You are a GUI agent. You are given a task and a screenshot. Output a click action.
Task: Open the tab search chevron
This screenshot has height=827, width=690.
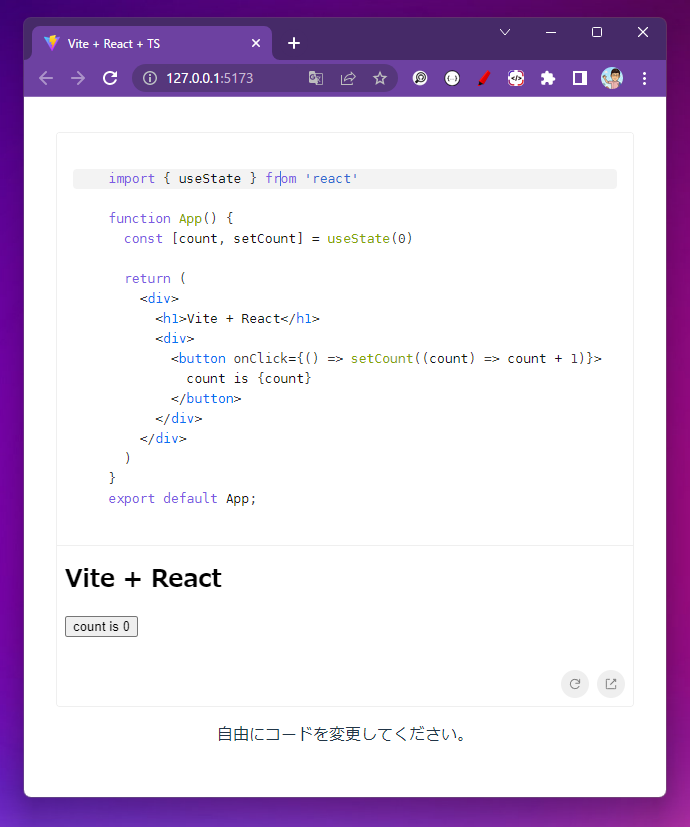505,33
